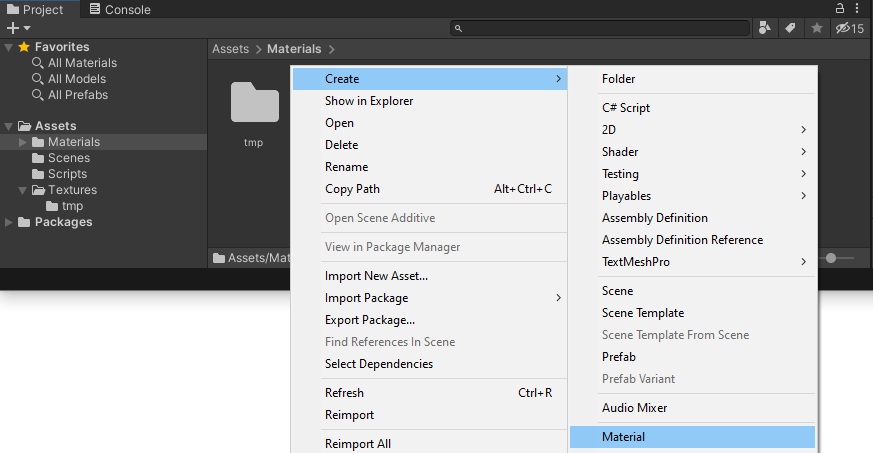
Task: Click Show in Explorer menu entry
Action: click(x=369, y=101)
